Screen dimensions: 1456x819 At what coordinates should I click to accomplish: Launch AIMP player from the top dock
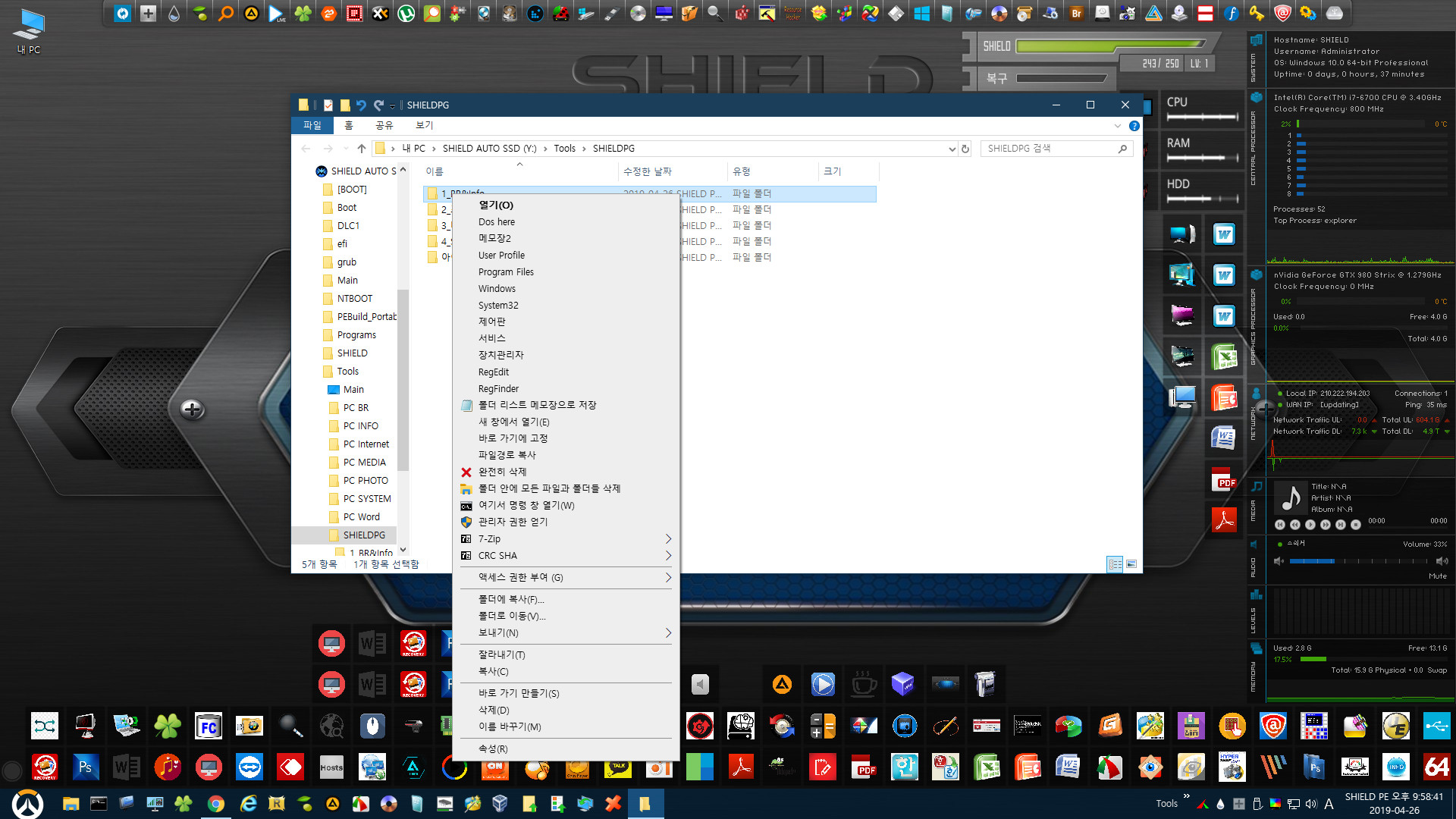251,13
